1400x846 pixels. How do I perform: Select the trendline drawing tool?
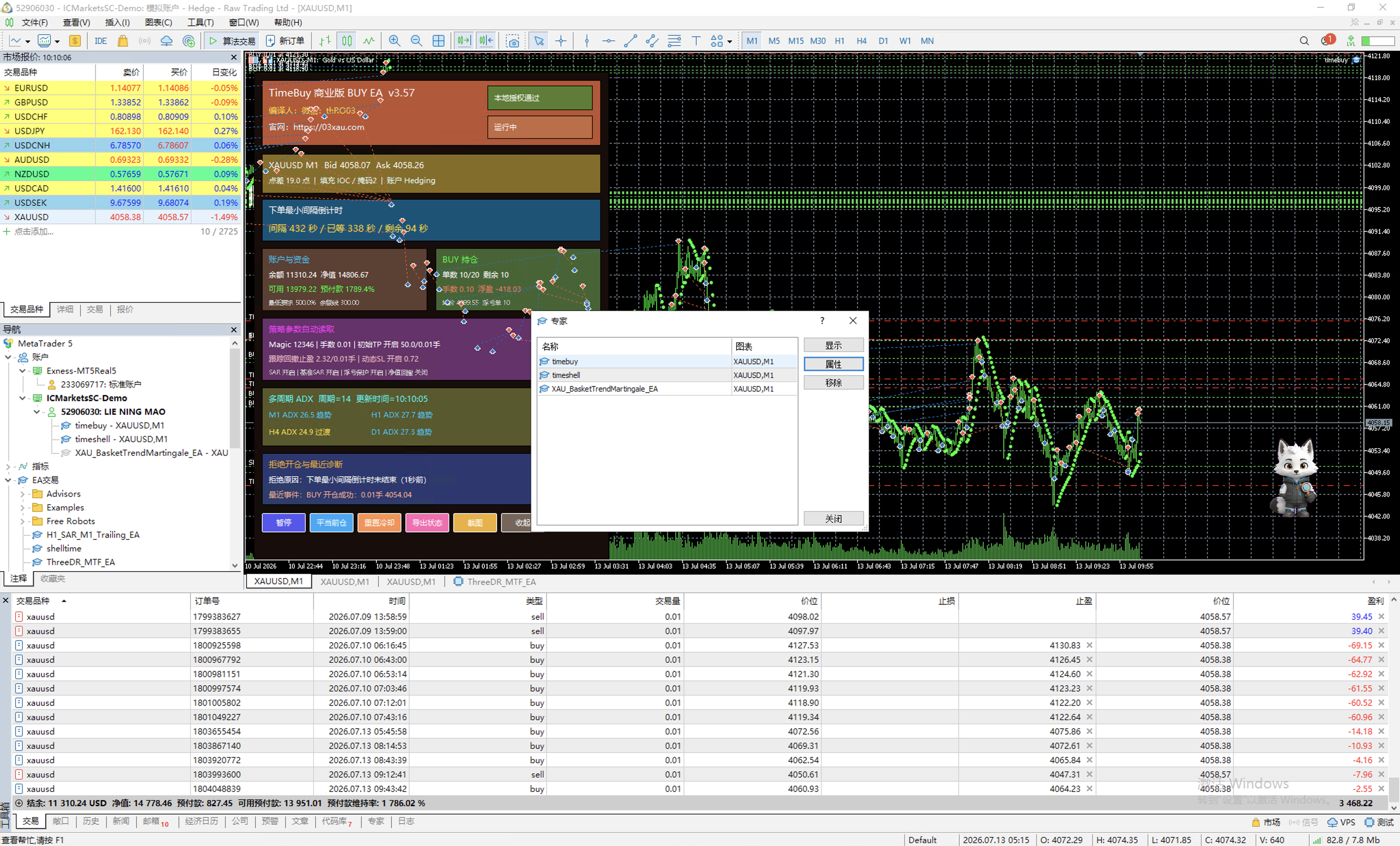click(x=630, y=41)
